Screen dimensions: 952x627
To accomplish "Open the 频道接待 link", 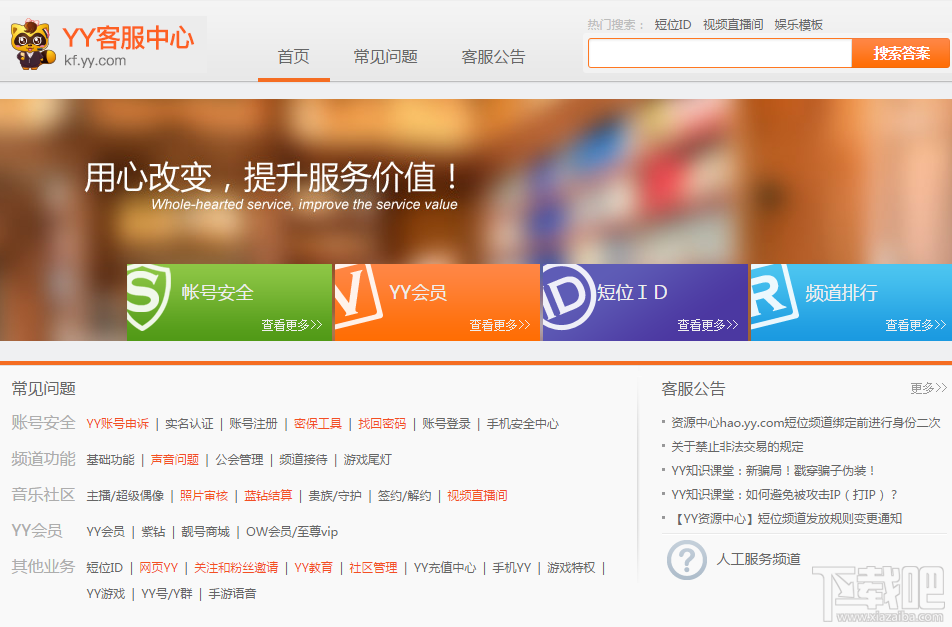I will [x=304, y=459].
